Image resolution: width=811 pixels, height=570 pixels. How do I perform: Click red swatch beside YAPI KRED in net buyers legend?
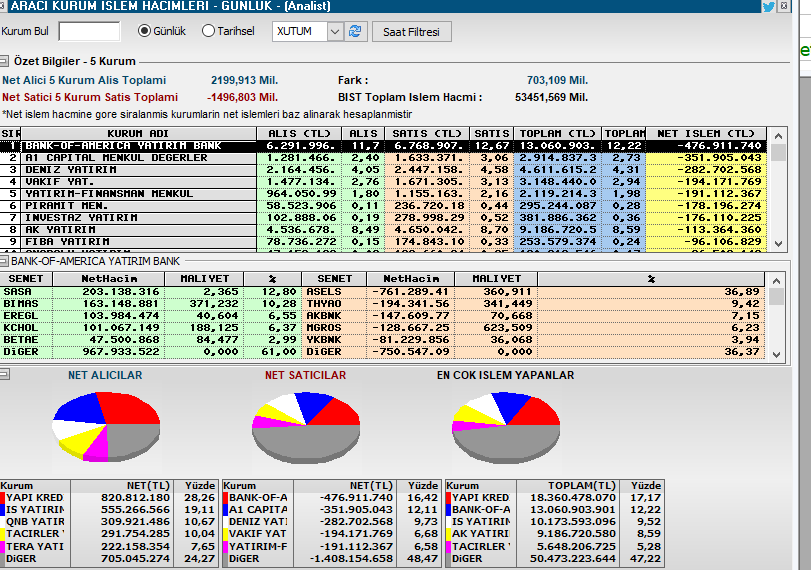3,498
